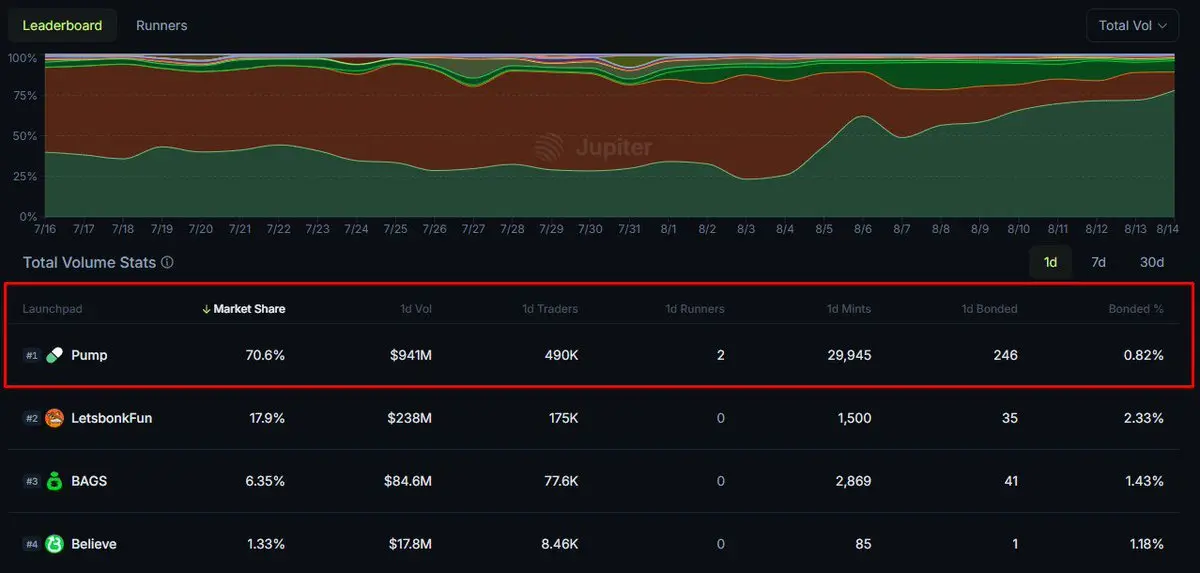Switch to the Runners tab

(x=161, y=25)
